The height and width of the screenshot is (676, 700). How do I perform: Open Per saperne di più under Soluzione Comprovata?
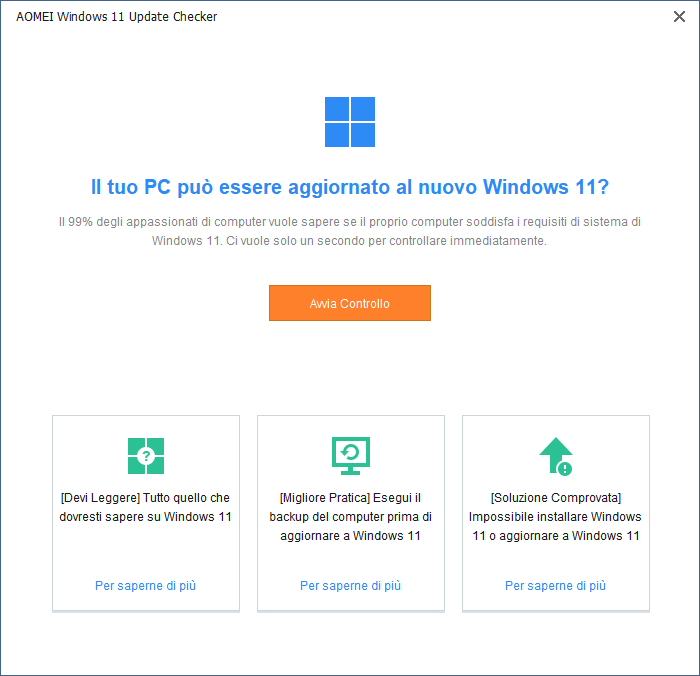pos(555,585)
